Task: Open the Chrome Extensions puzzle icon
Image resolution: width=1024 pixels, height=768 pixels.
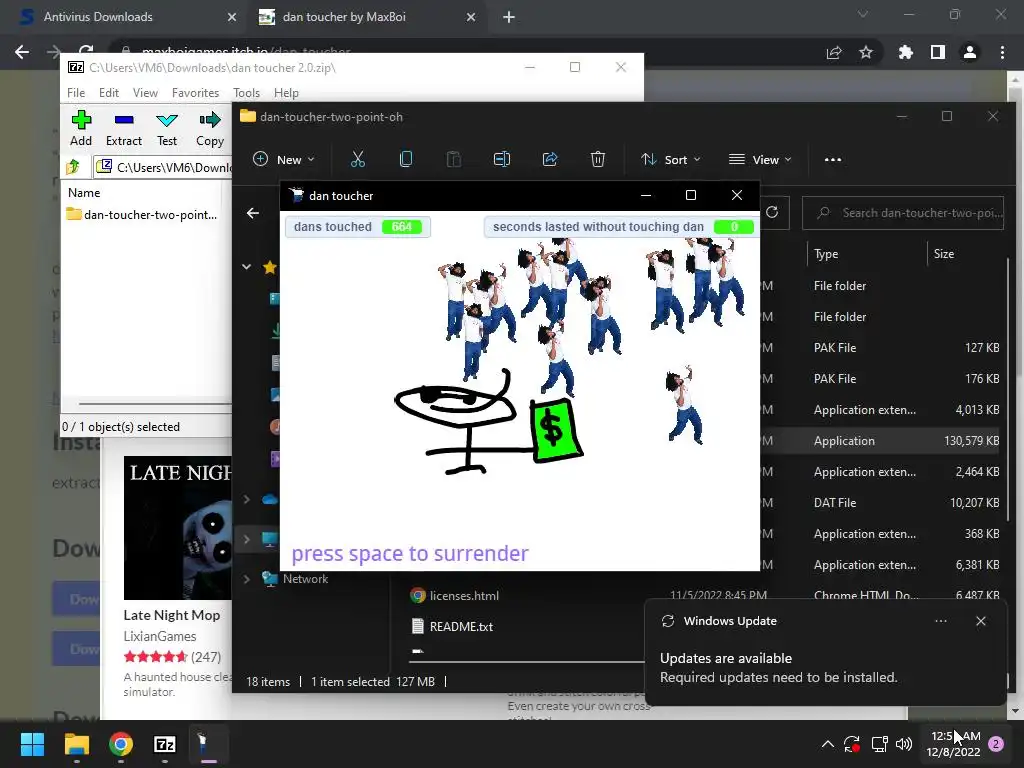Action: point(905,52)
